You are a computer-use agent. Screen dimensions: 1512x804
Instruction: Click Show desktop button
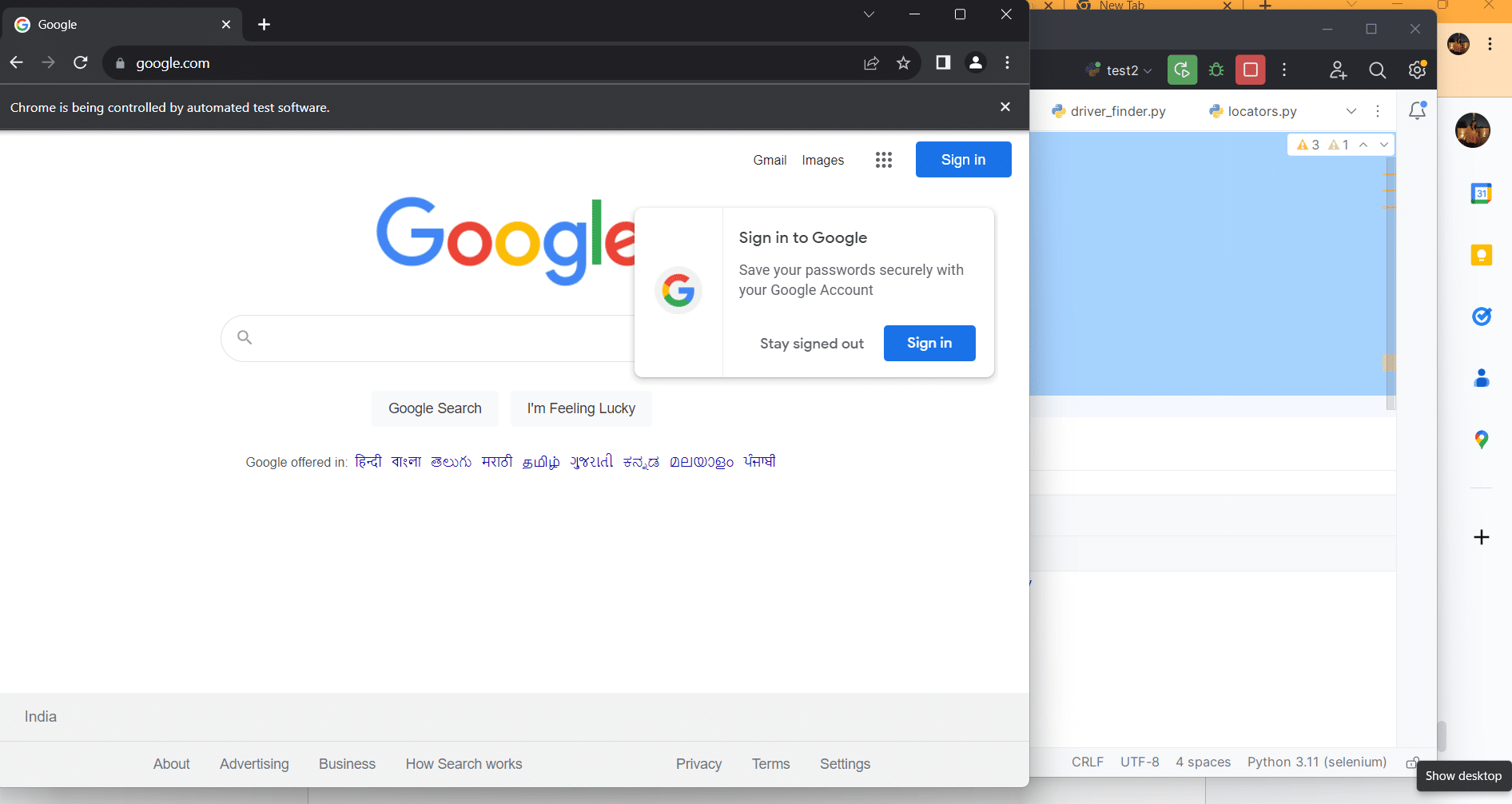[x=1463, y=776]
